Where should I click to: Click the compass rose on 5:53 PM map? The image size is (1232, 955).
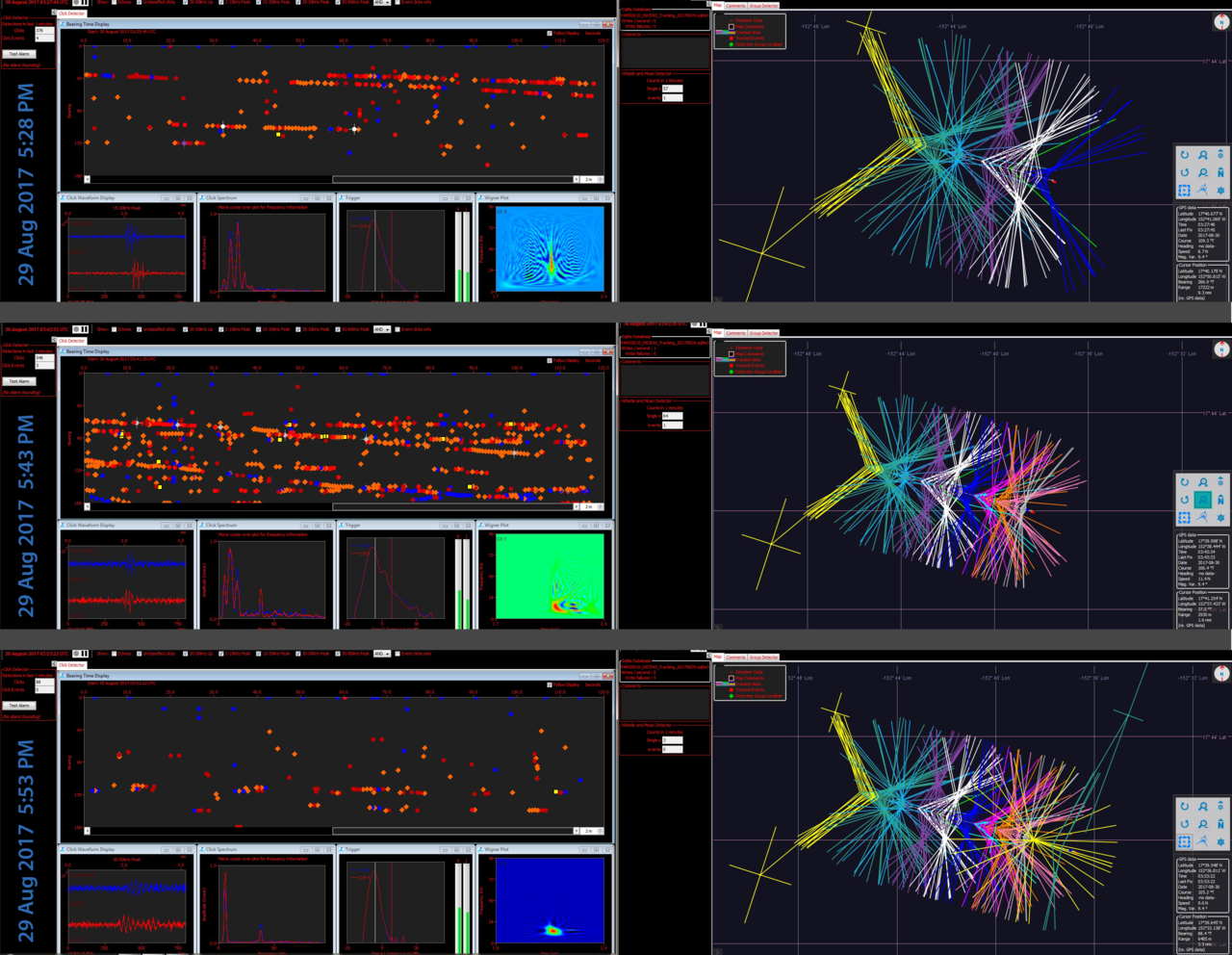click(1221, 674)
